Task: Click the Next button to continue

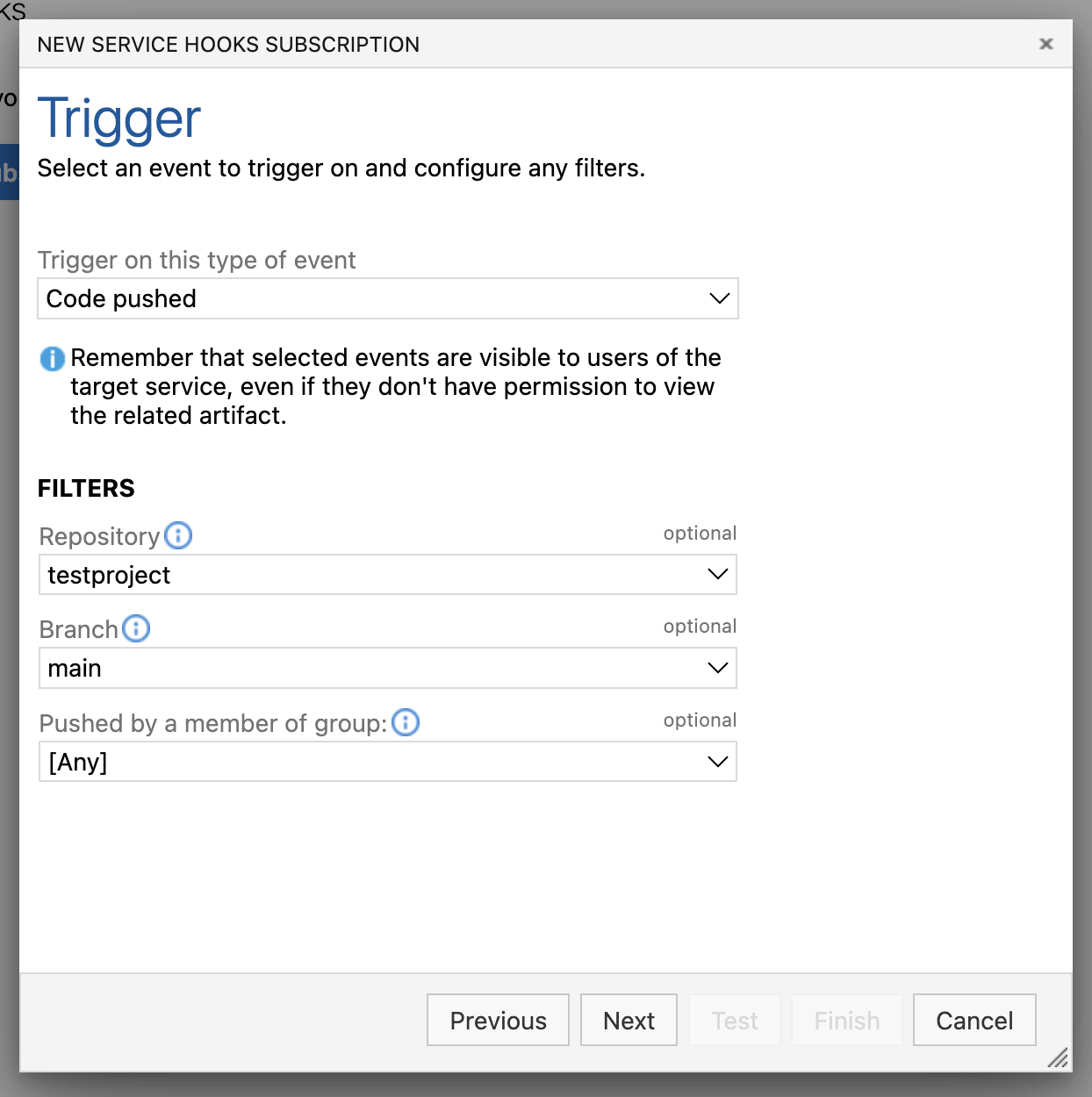Action: coord(629,1020)
